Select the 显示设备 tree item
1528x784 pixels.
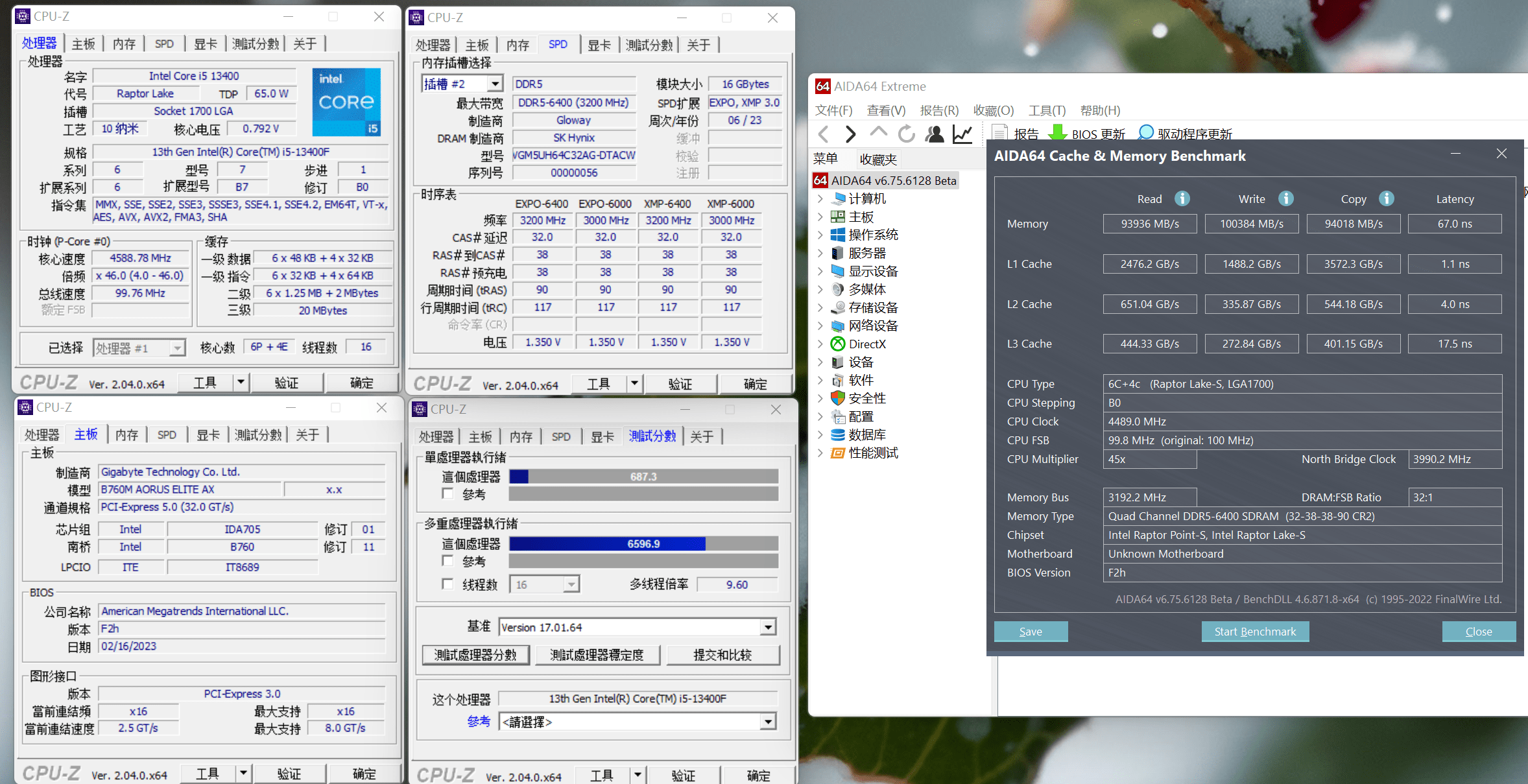(872, 271)
